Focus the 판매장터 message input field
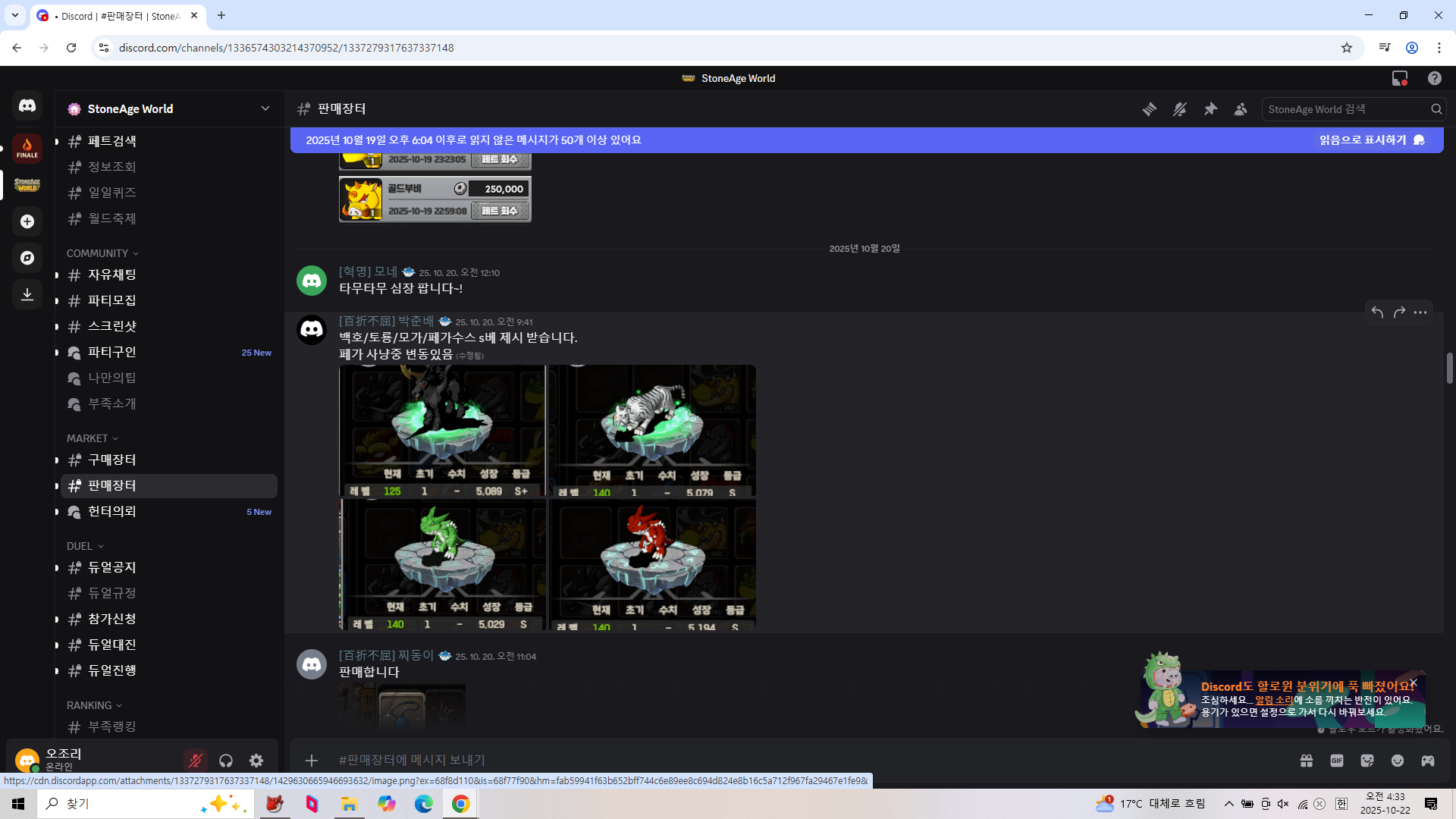Viewport: 1456px width, 819px height. [x=682, y=760]
